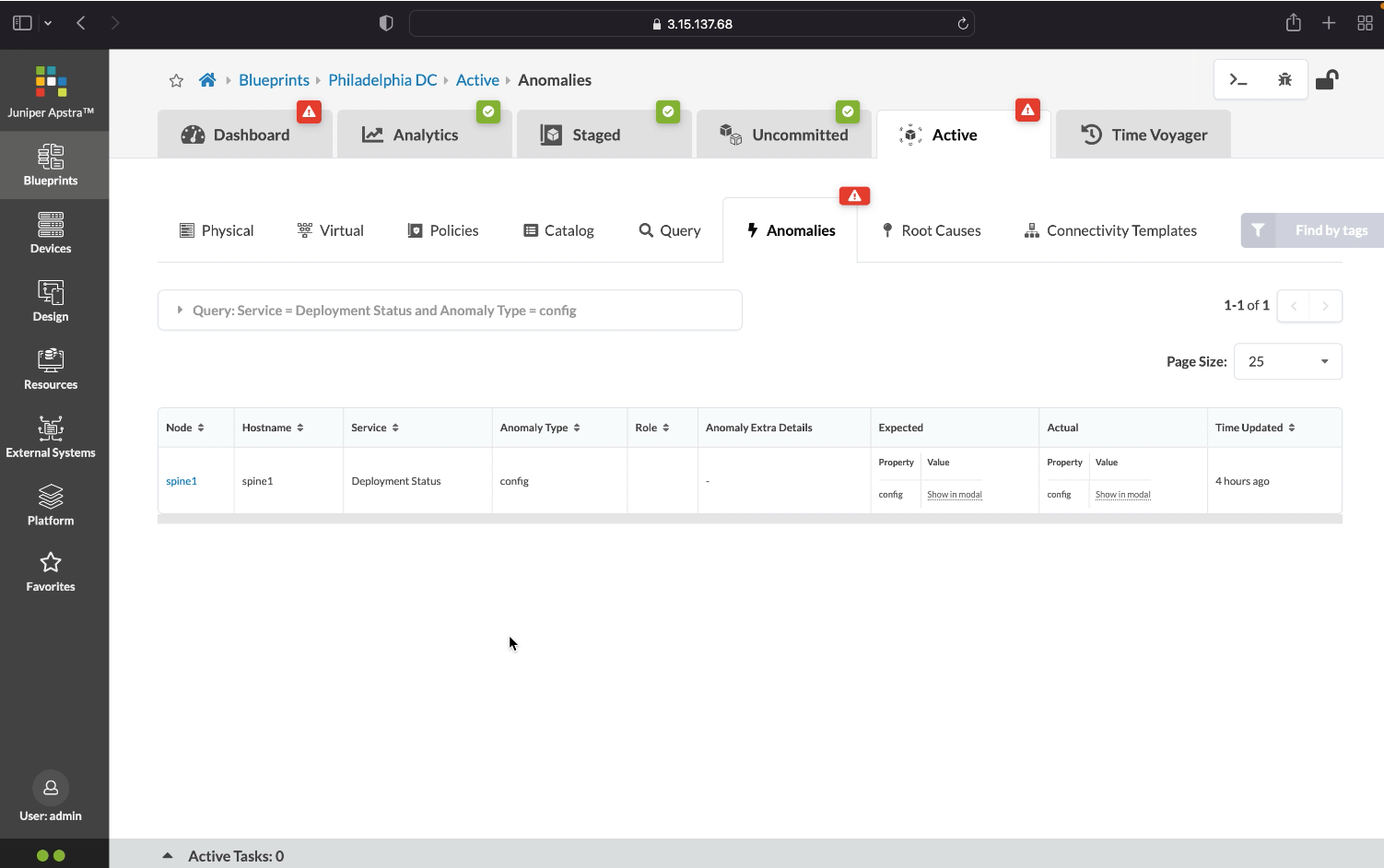The image size is (1384, 868).
Task: Toggle the browser sidebar
Action: click(x=22, y=23)
